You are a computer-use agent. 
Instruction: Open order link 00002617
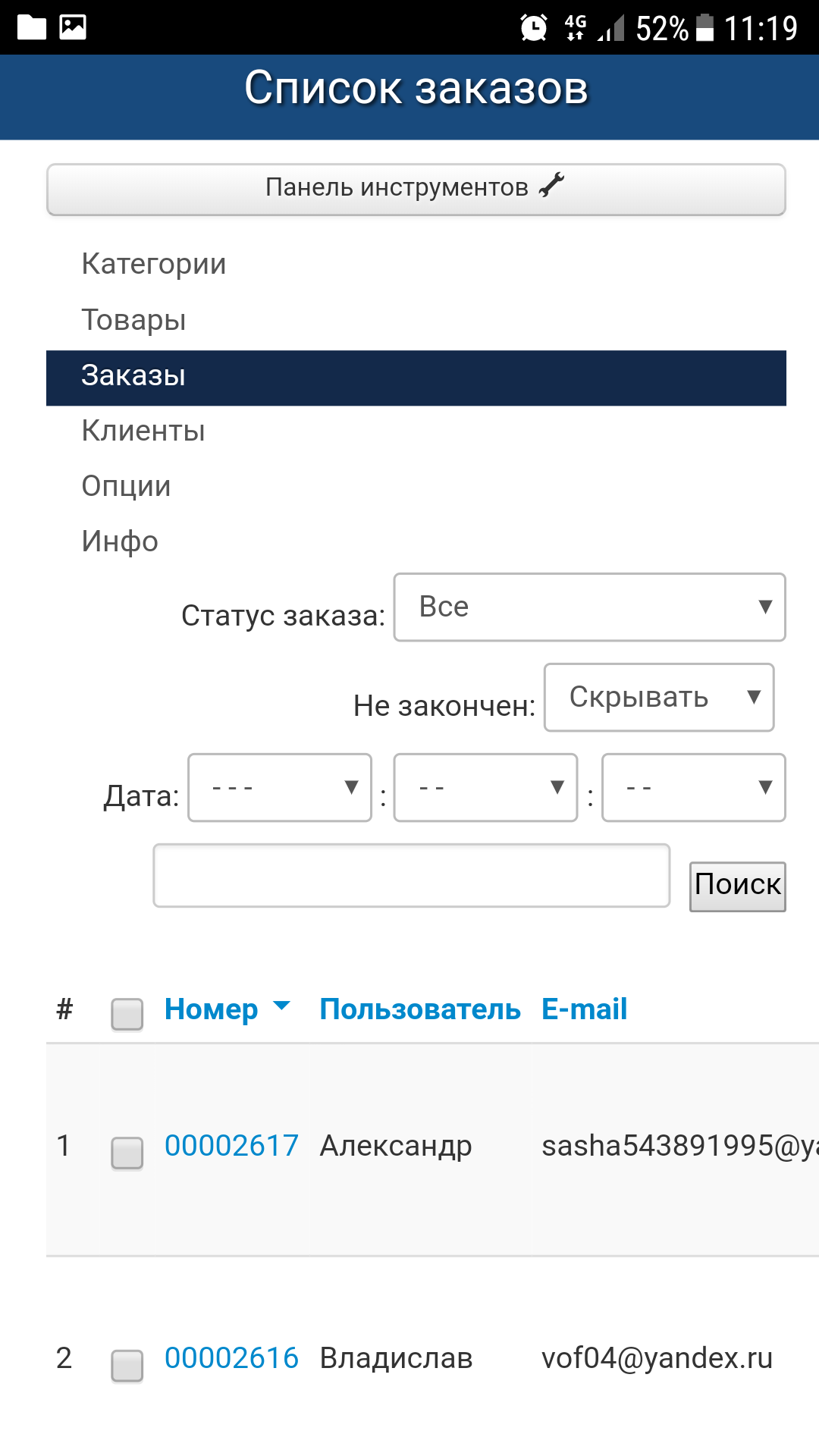(231, 1146)
